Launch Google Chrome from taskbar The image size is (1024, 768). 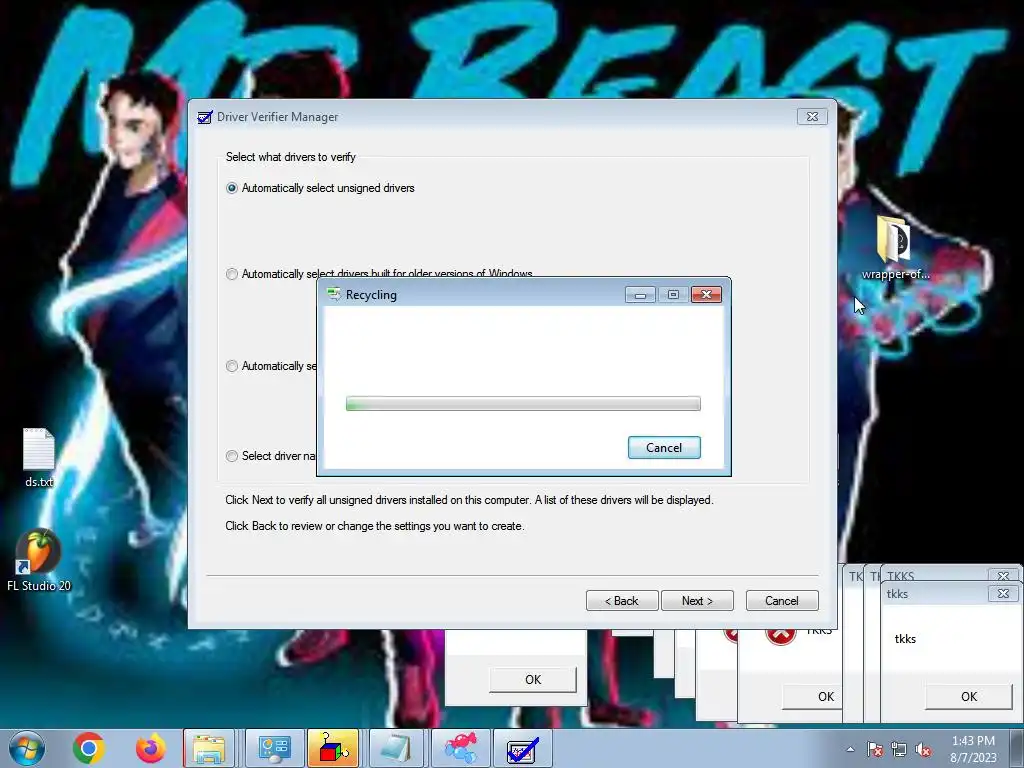[89, 748]
